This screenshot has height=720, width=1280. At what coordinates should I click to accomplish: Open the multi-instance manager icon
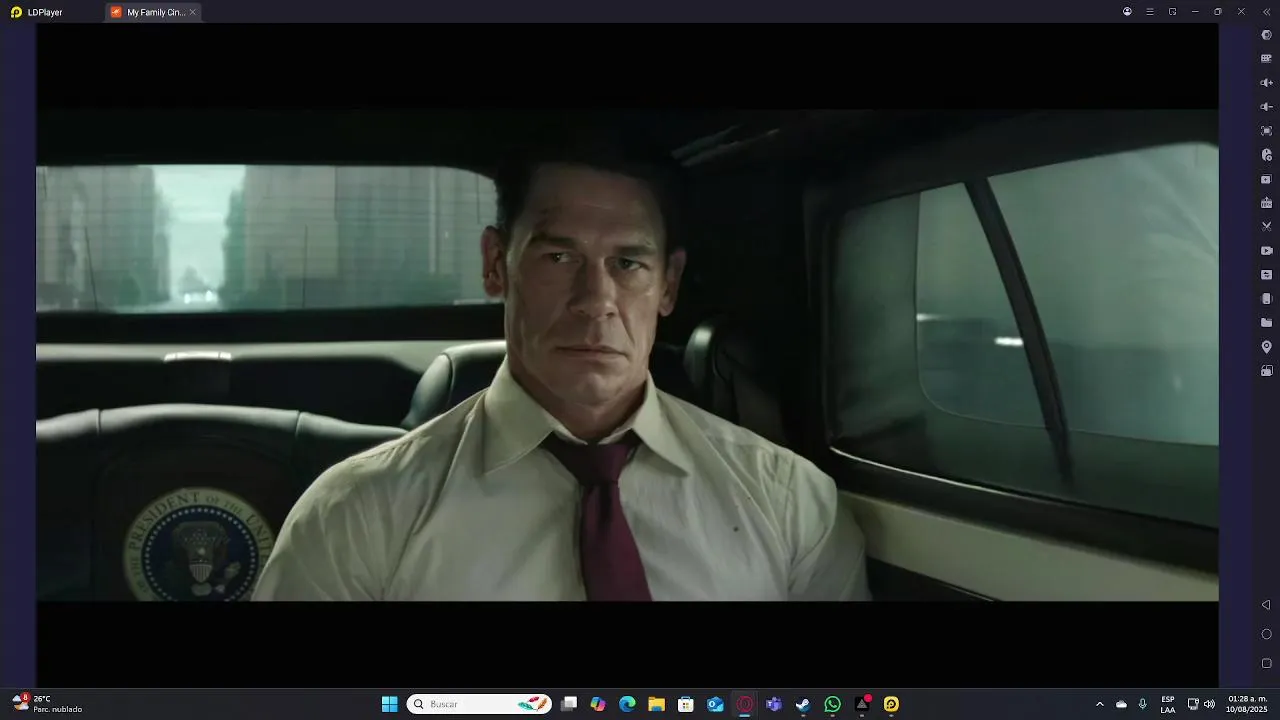coord(1266,179)
